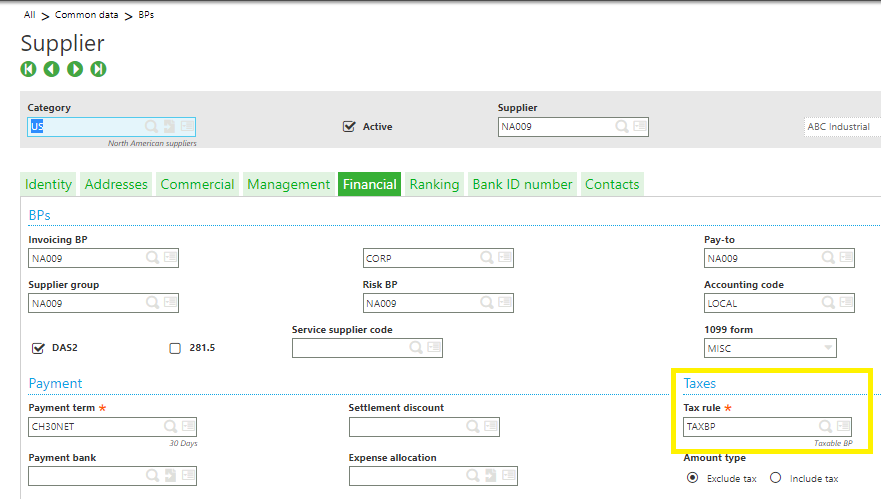881x499 pixels.
Task: Uncheck the Active checkbox
Action: coord(349,127)
